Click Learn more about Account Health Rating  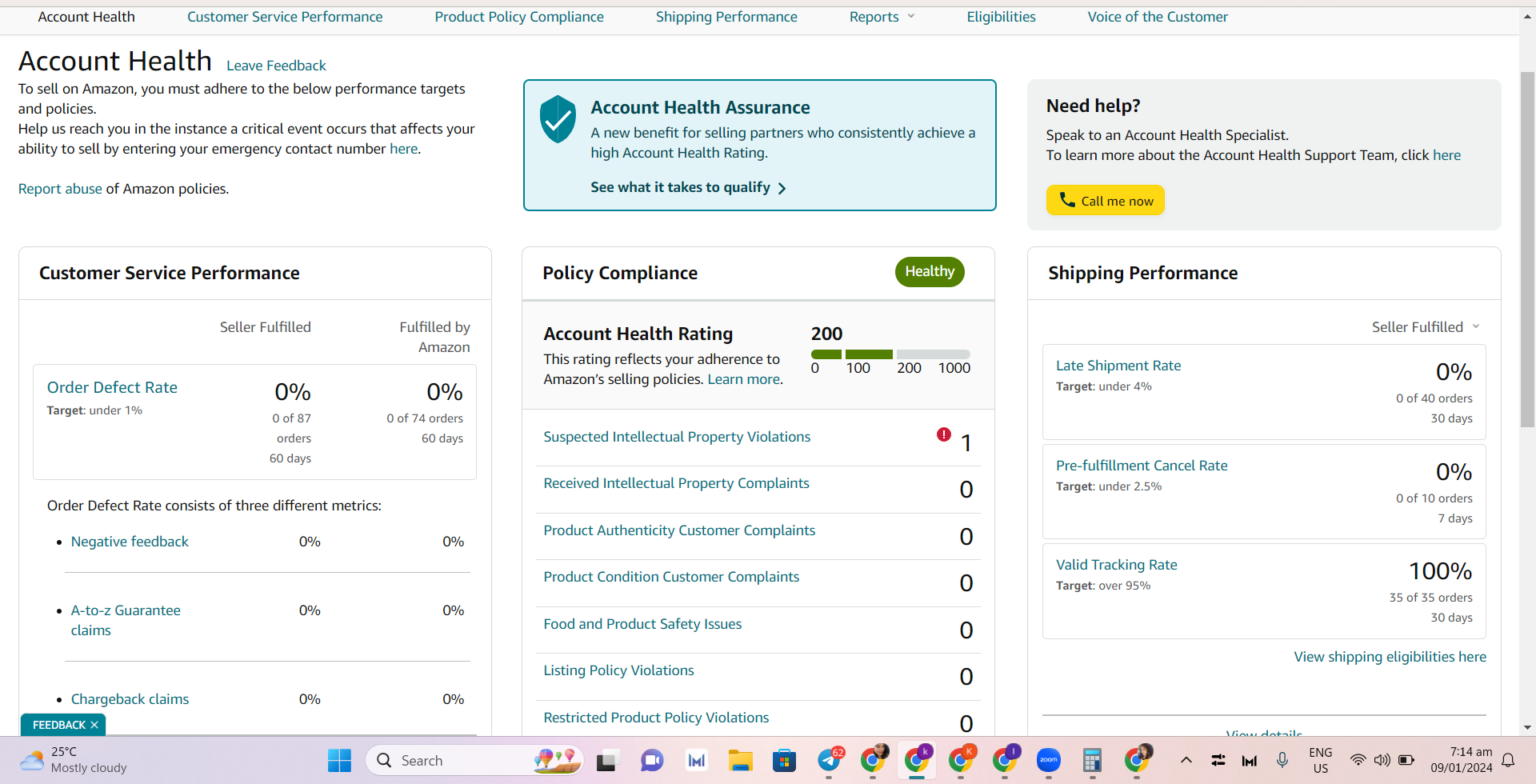point(743,379)
